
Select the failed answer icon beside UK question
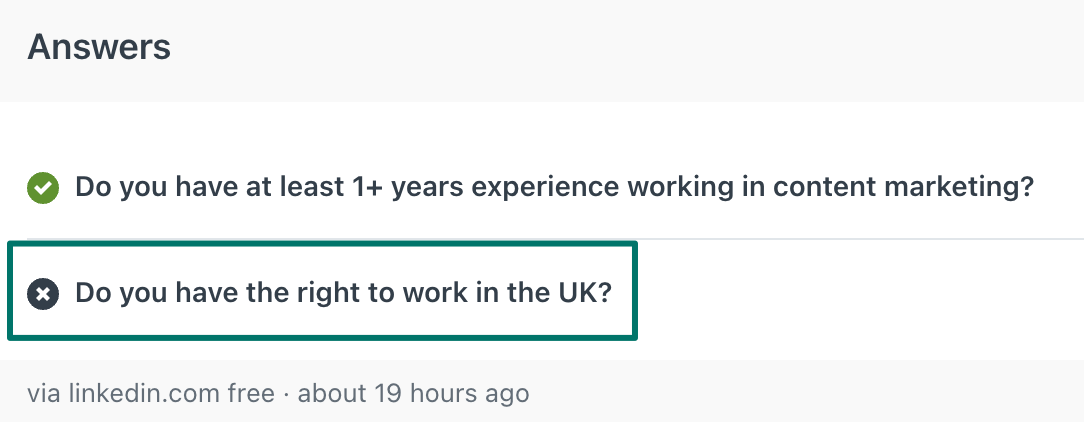(43, 294)
